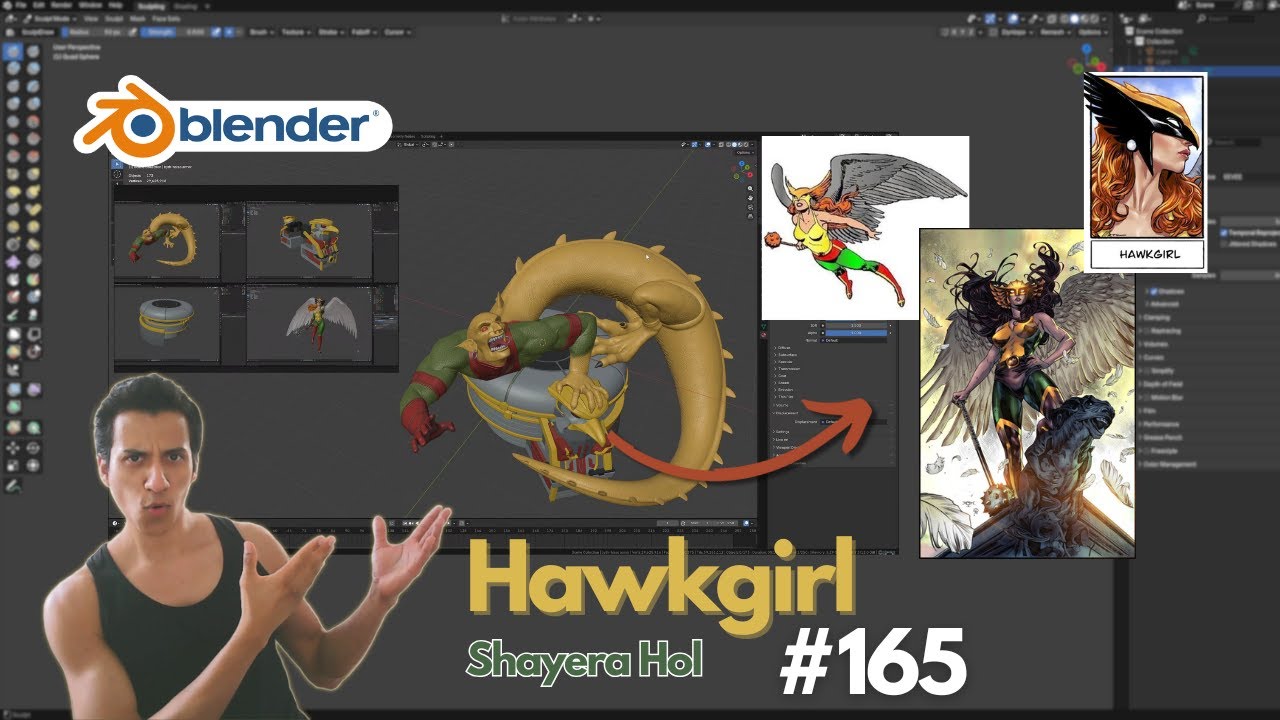Toggle Temporal Reprojection checkbox
The image size is (1280, 720).
(1222, 232)
